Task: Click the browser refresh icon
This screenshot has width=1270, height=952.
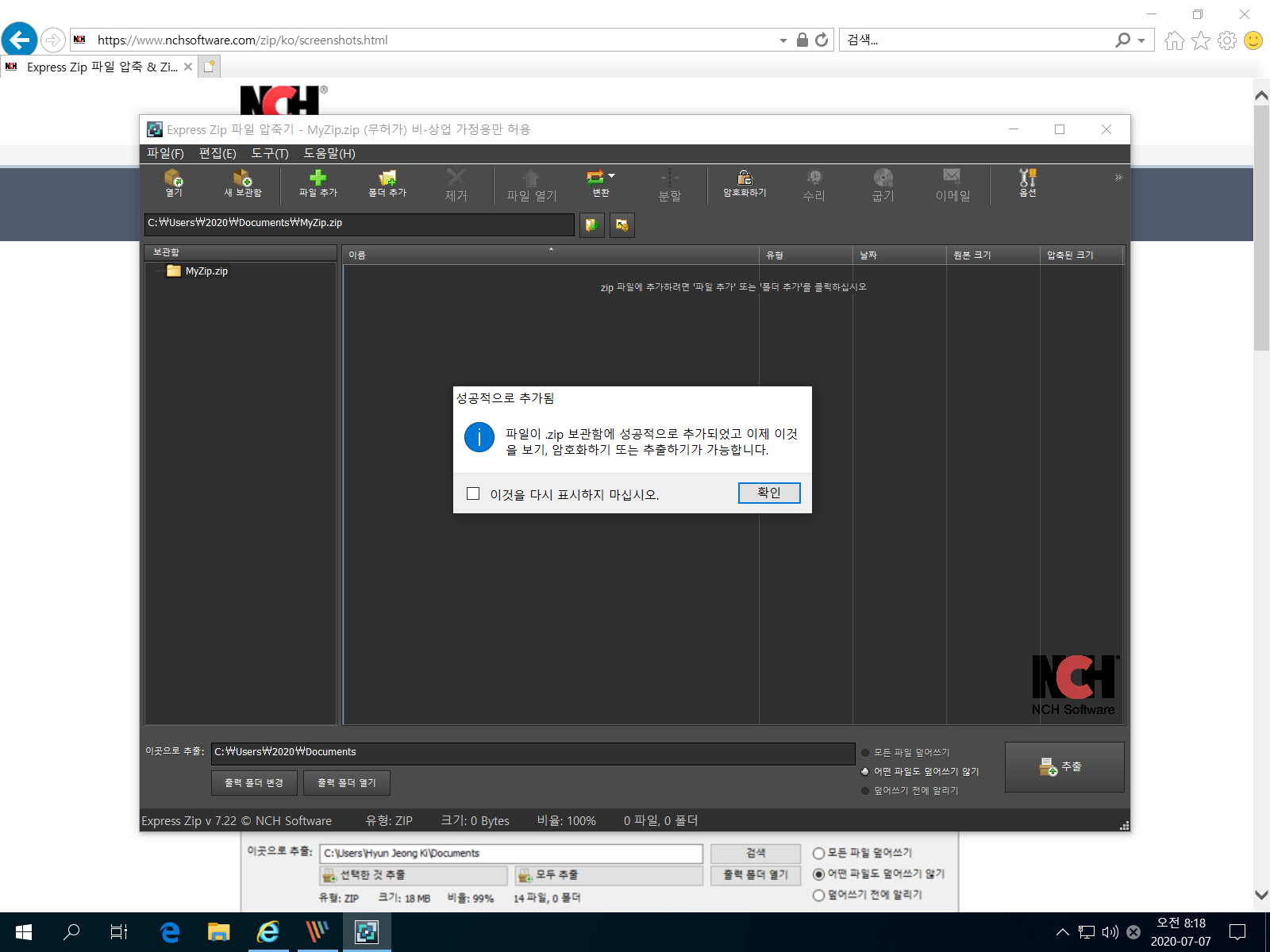Action: click(822, 40)
